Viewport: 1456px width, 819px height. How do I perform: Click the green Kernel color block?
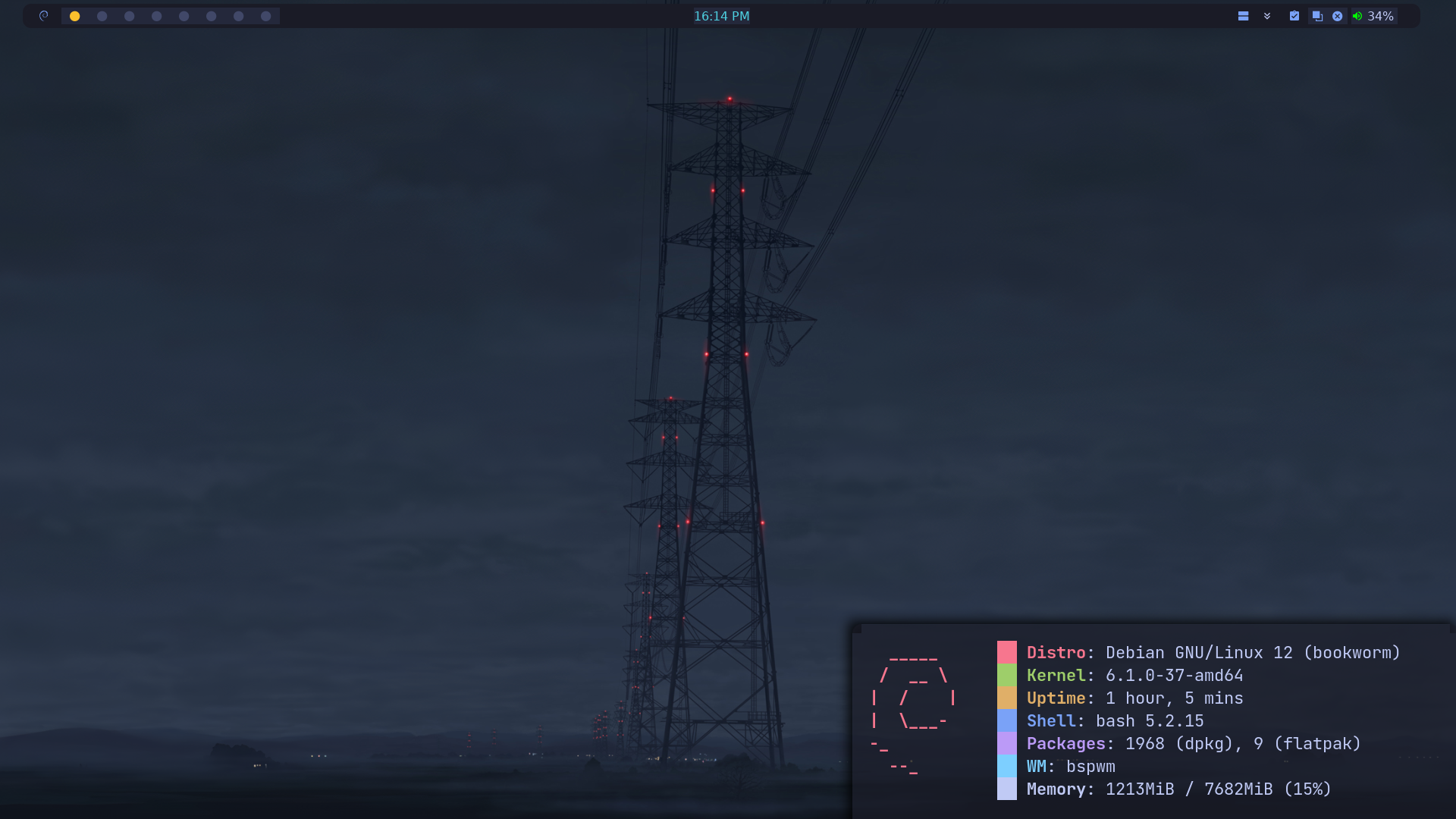click(1006, 675)
